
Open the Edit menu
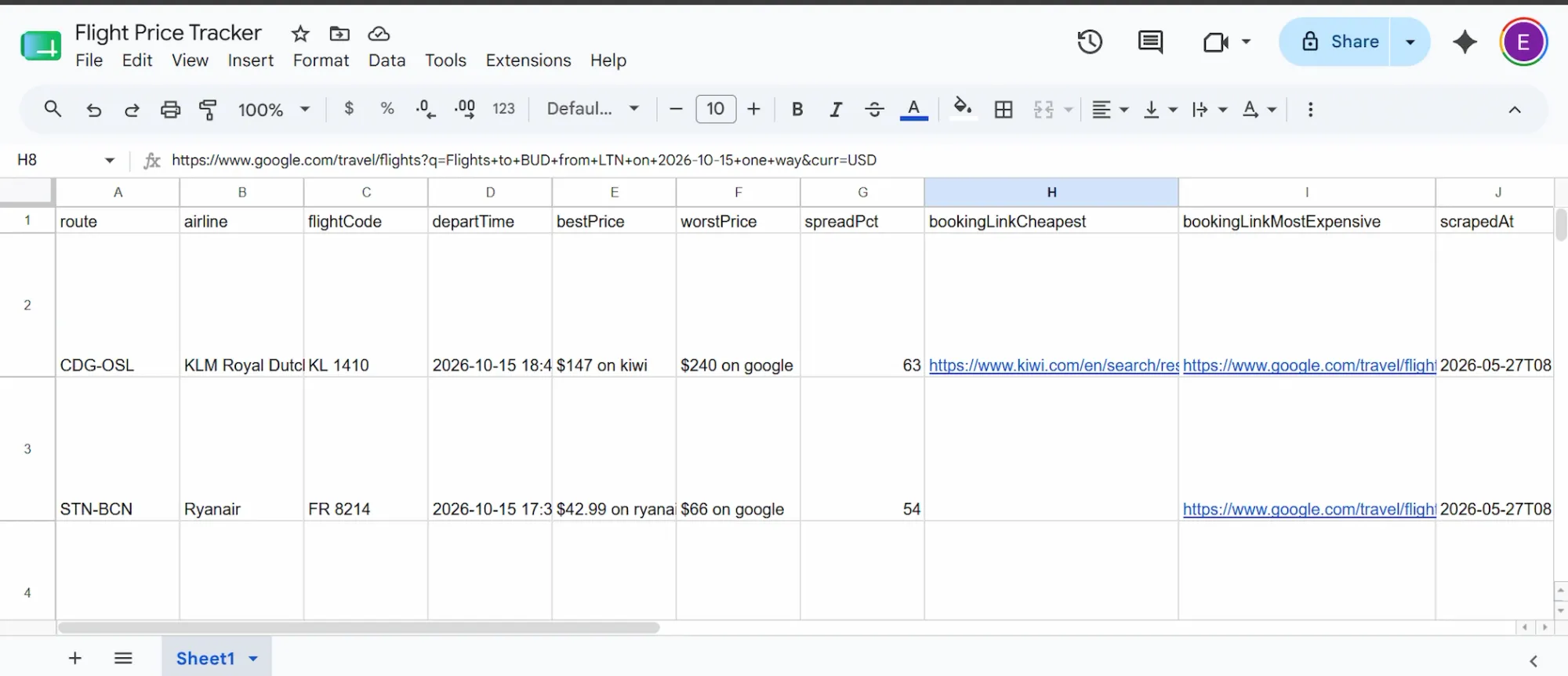(137, 60)
